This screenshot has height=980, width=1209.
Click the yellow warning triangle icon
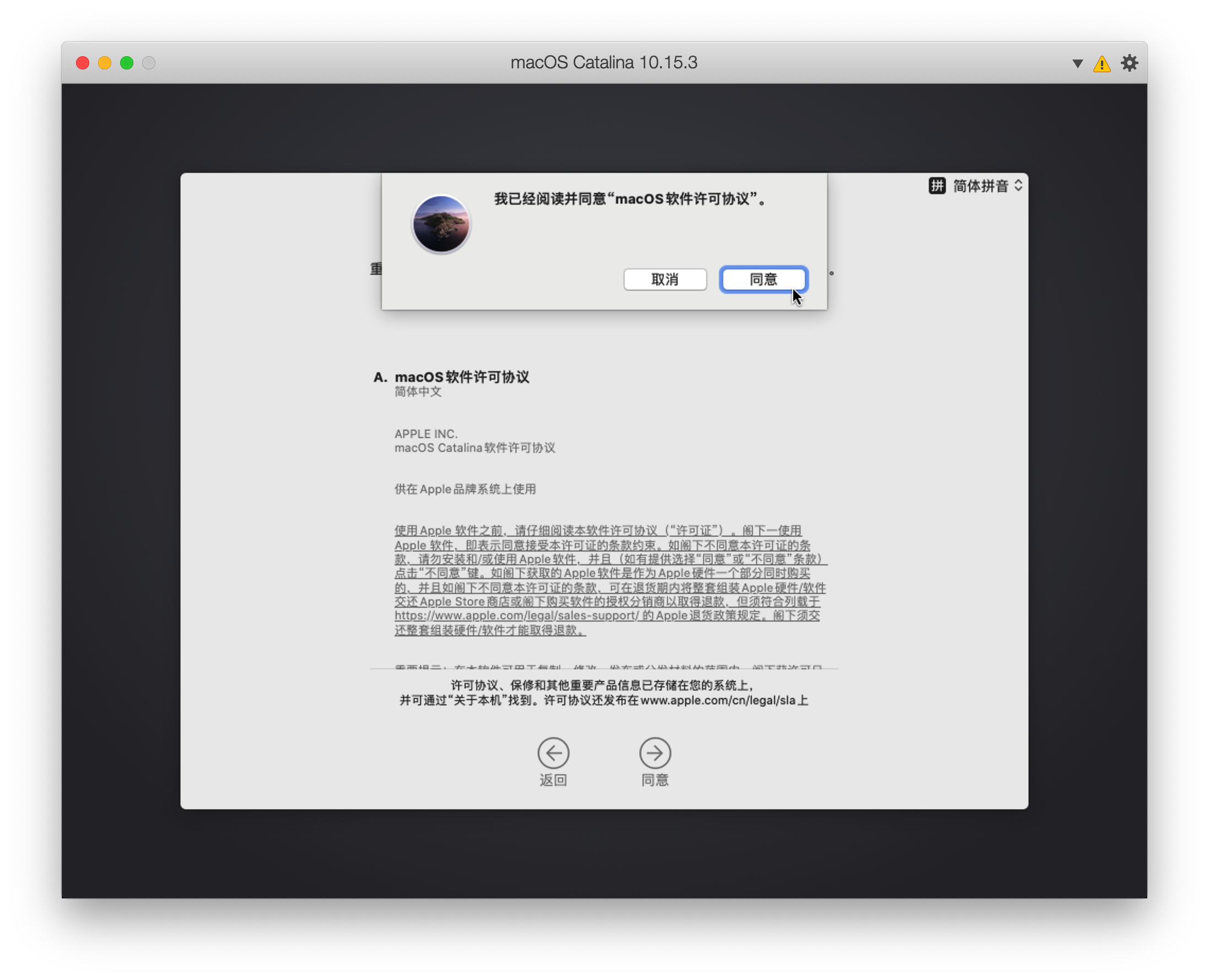click(1102, 63)
